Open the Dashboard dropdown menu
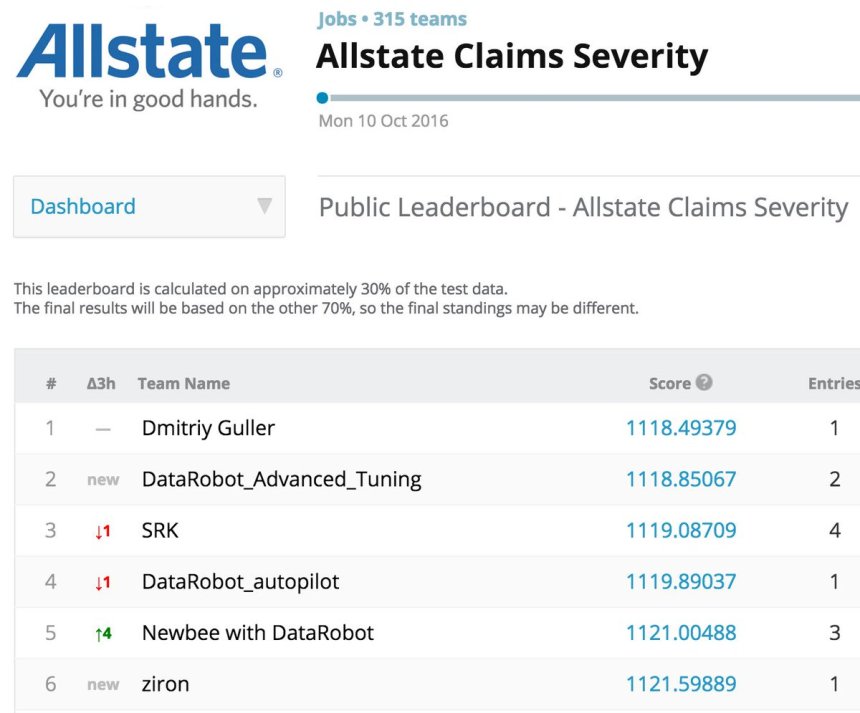 149,207
